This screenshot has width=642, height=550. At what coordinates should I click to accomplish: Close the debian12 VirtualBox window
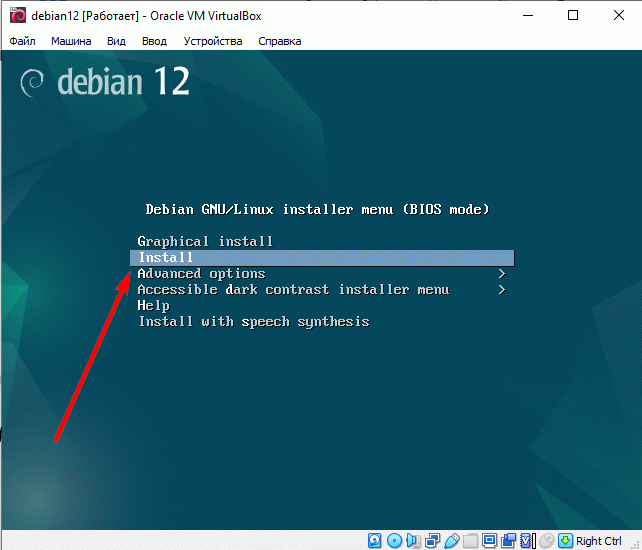tap(619, 16)
